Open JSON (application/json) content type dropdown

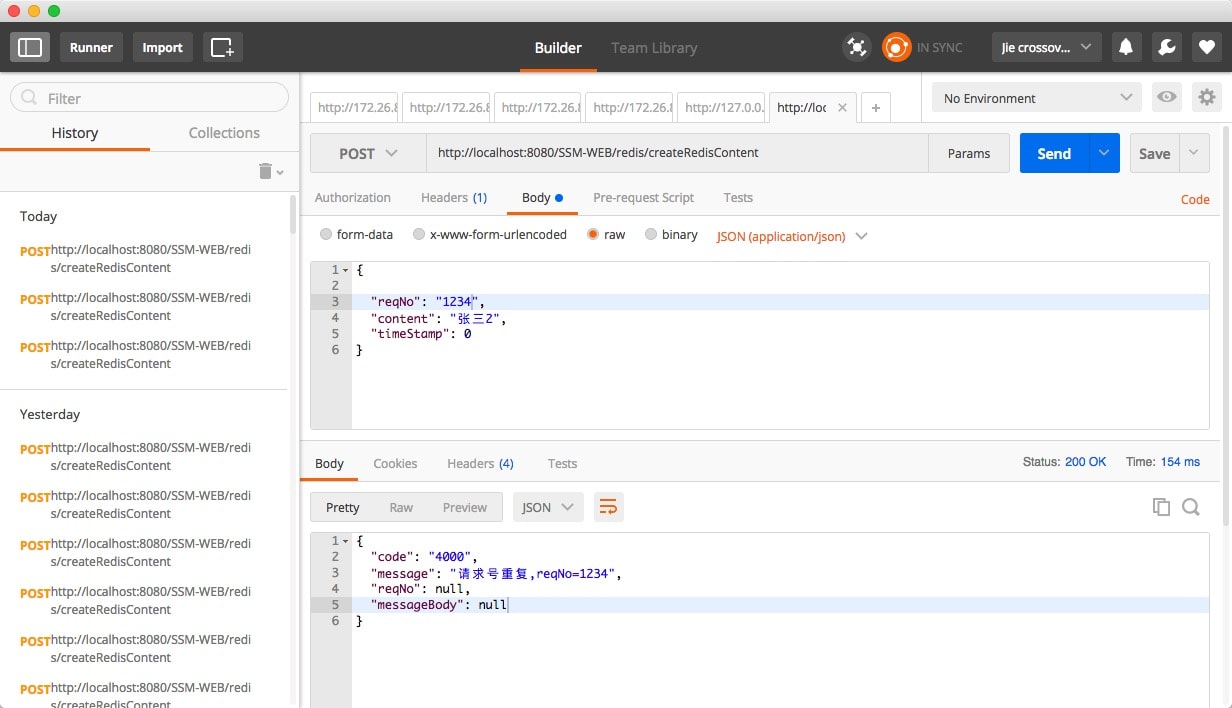coord(792,236)
